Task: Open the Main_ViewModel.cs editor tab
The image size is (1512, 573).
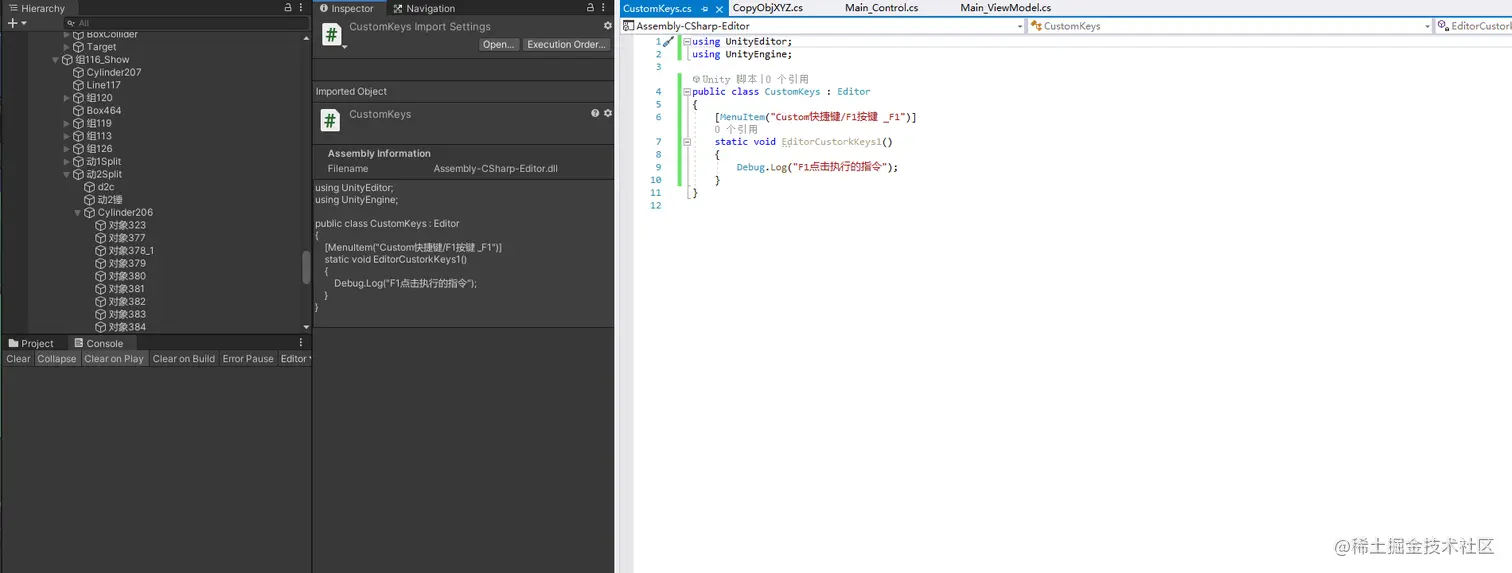Action: pyautogui.click(x=1006, y=8)
